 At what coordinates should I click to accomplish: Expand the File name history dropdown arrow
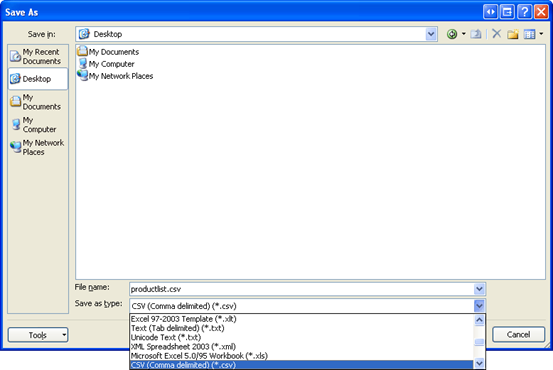[479, 289]
